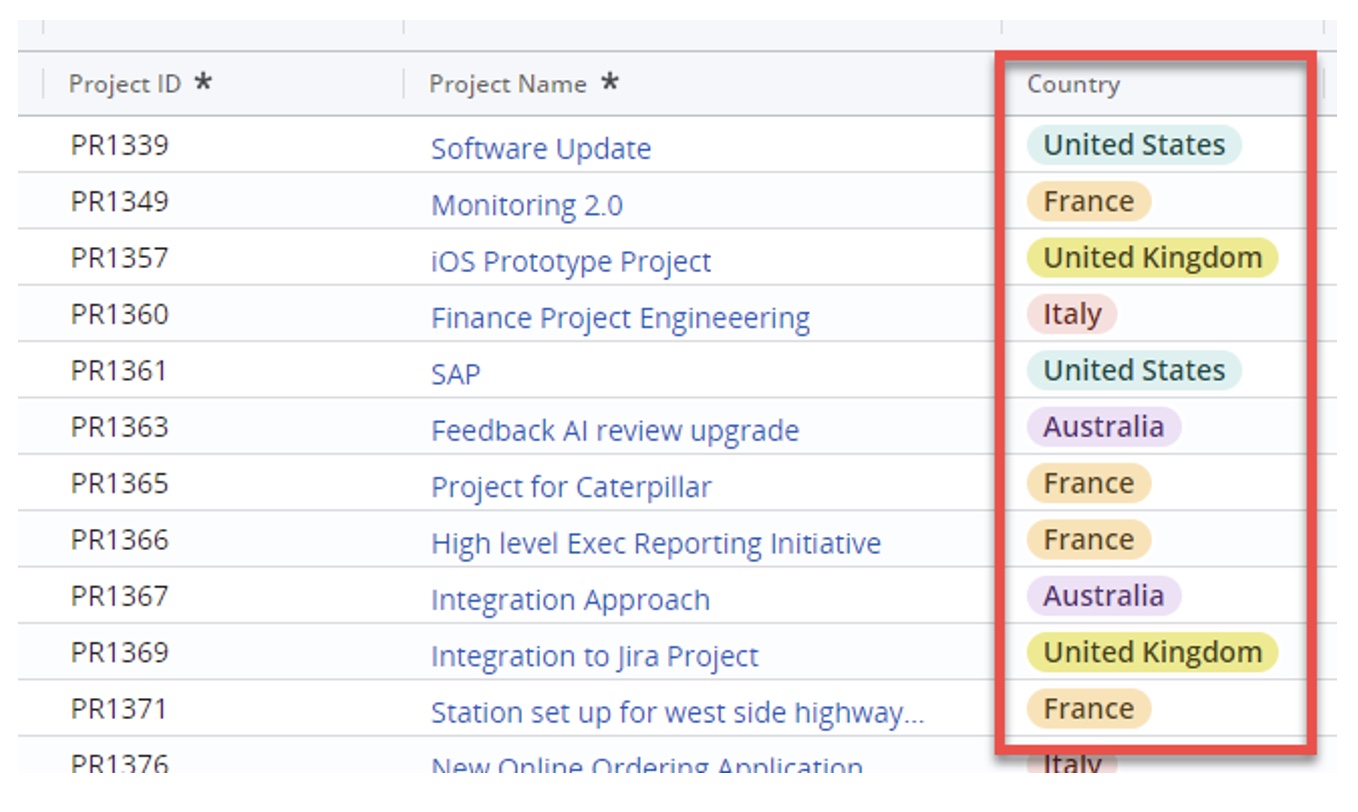Open the iOS Prototype Project link
Viewport: 1358px width, 812px height.
click(x=570, y=262)
